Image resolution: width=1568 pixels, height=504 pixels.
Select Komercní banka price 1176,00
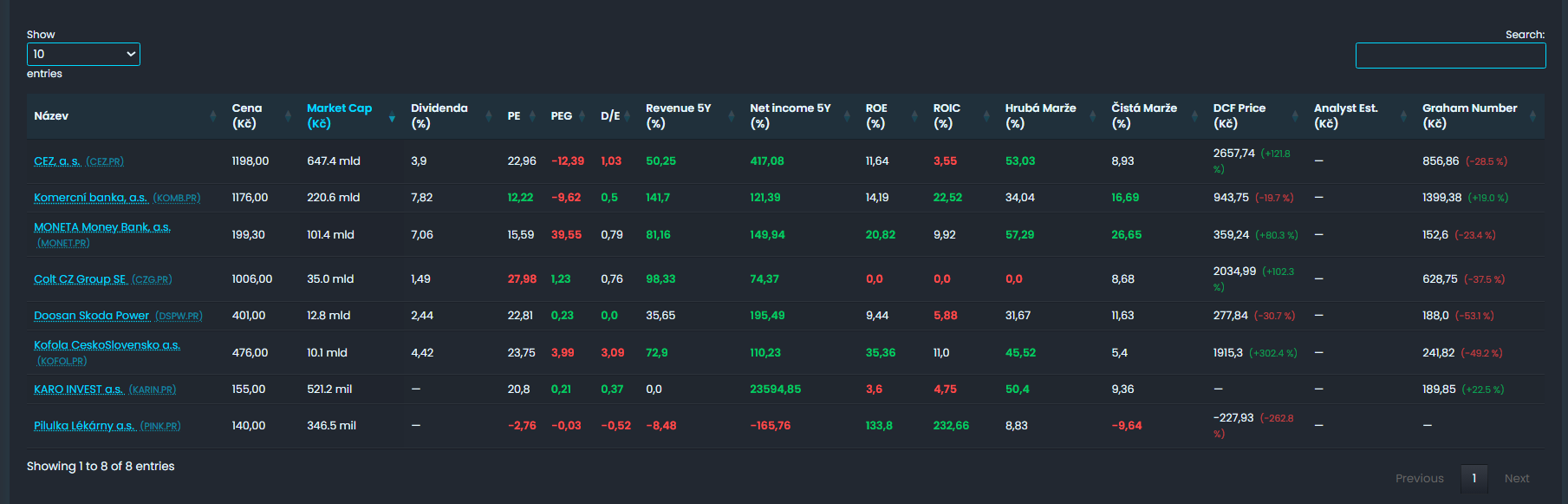coord(250,198)
